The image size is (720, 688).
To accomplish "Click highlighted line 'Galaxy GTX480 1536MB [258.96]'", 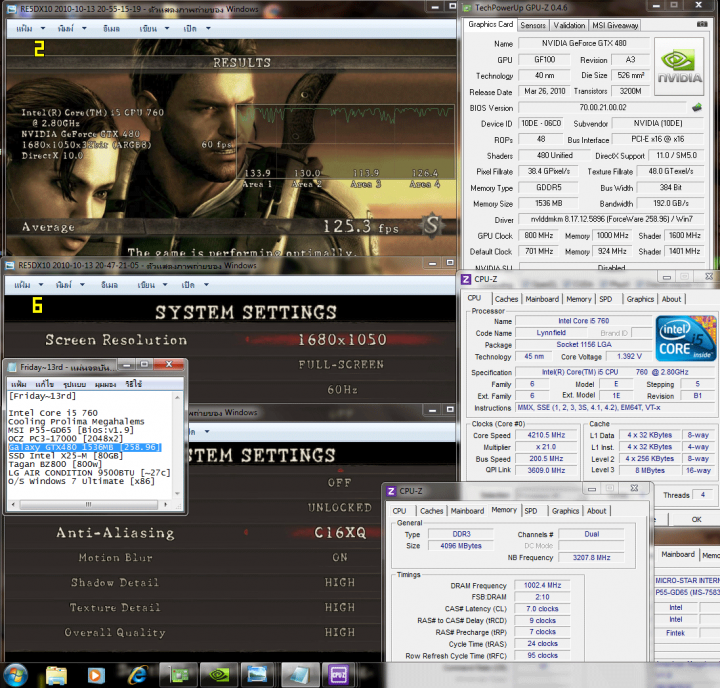I will pyautogui.click(x=85, y=447).
